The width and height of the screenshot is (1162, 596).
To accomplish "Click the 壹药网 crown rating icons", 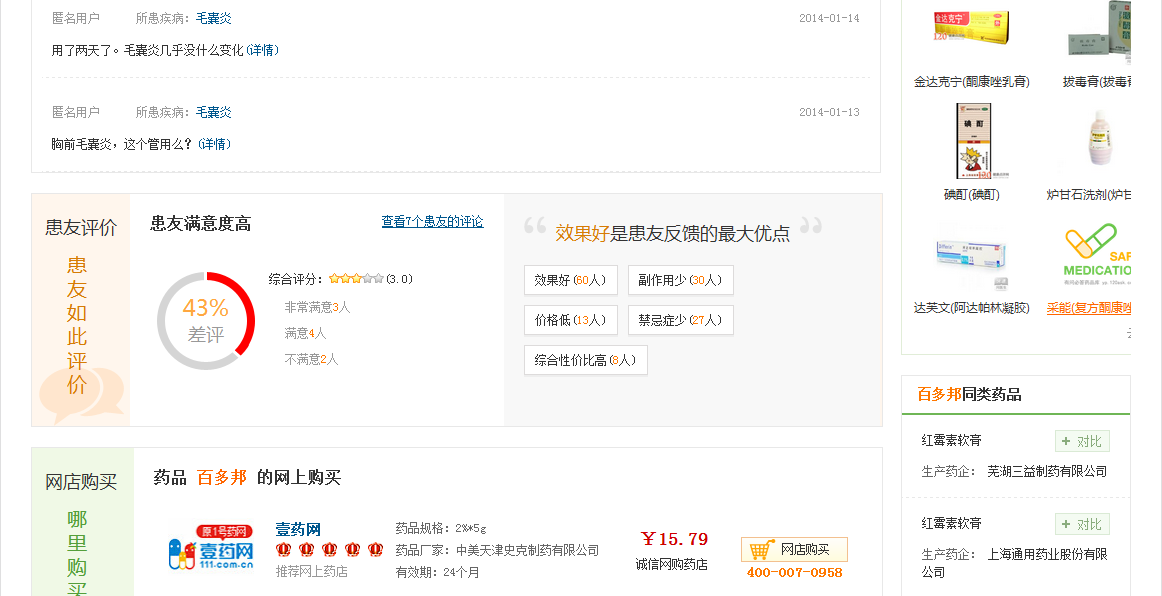I will pos(329,550).
